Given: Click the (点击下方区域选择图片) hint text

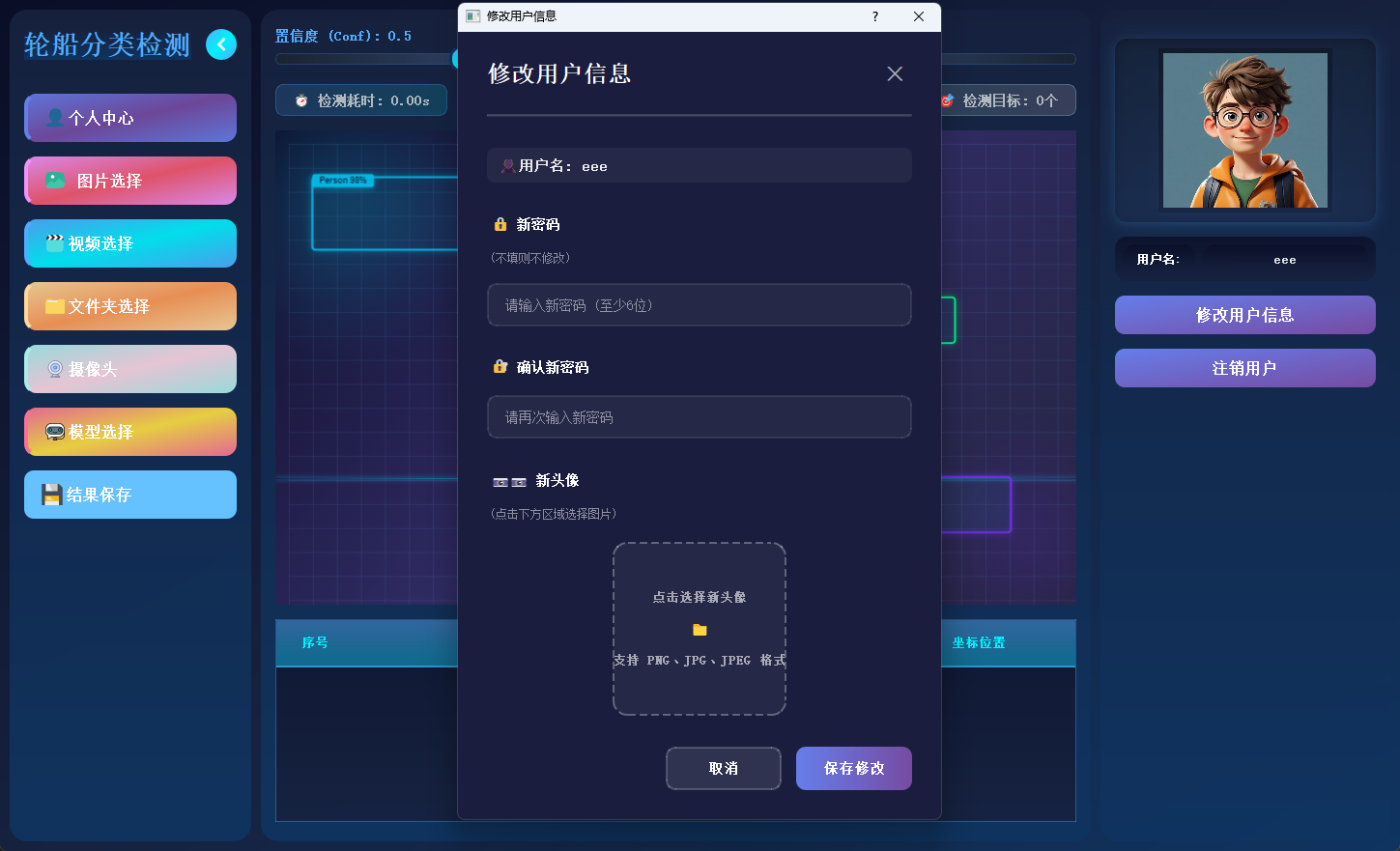Looking at the screenshot, I should pyautogui.click(x=554, y=514).
